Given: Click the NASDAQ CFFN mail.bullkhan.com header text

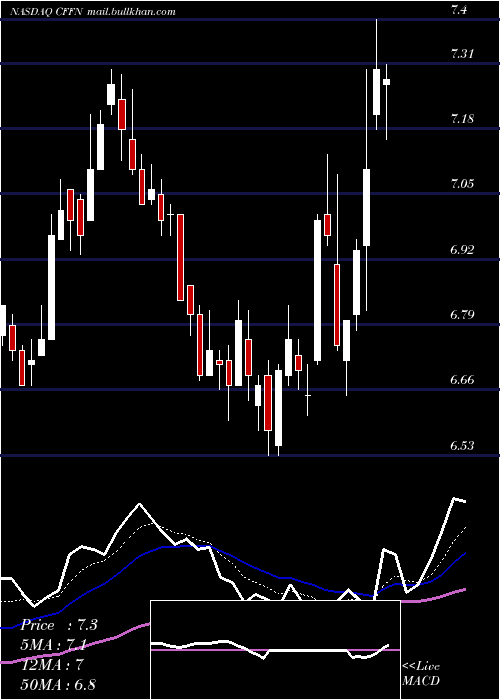Looking at the screenshot, I should 92,12.
